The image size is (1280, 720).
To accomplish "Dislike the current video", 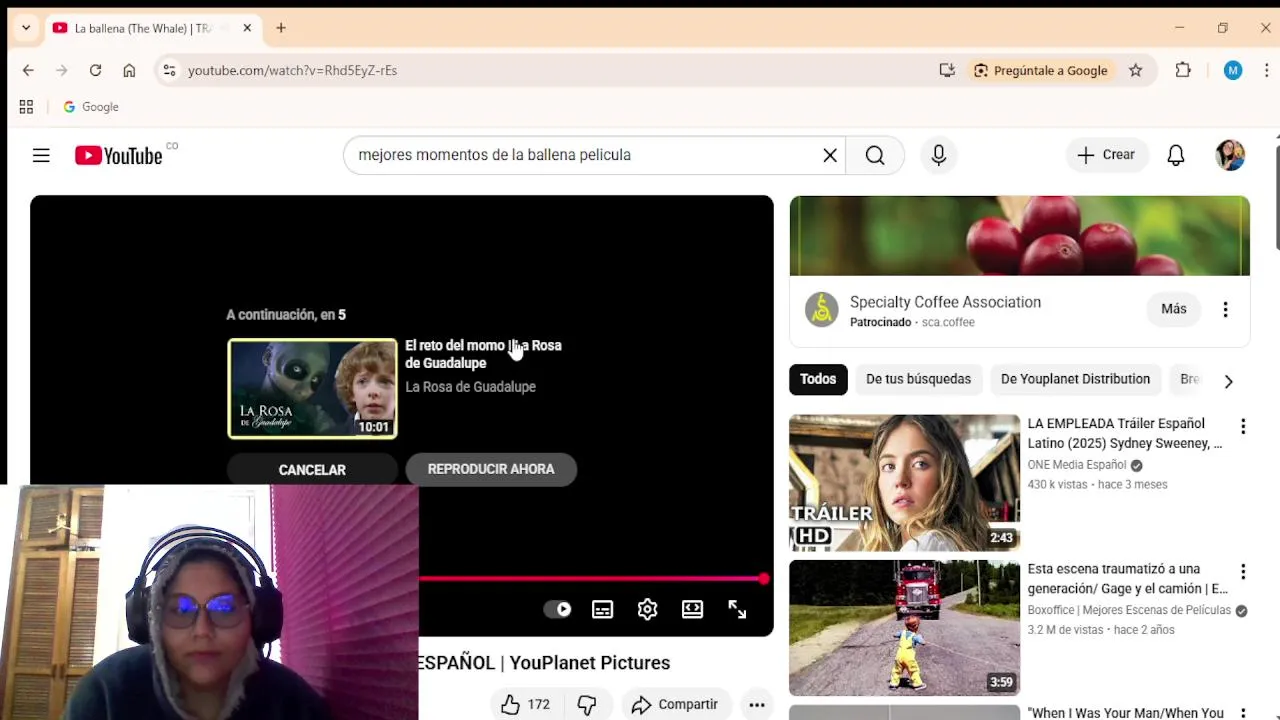I will (x=587, y=704).
